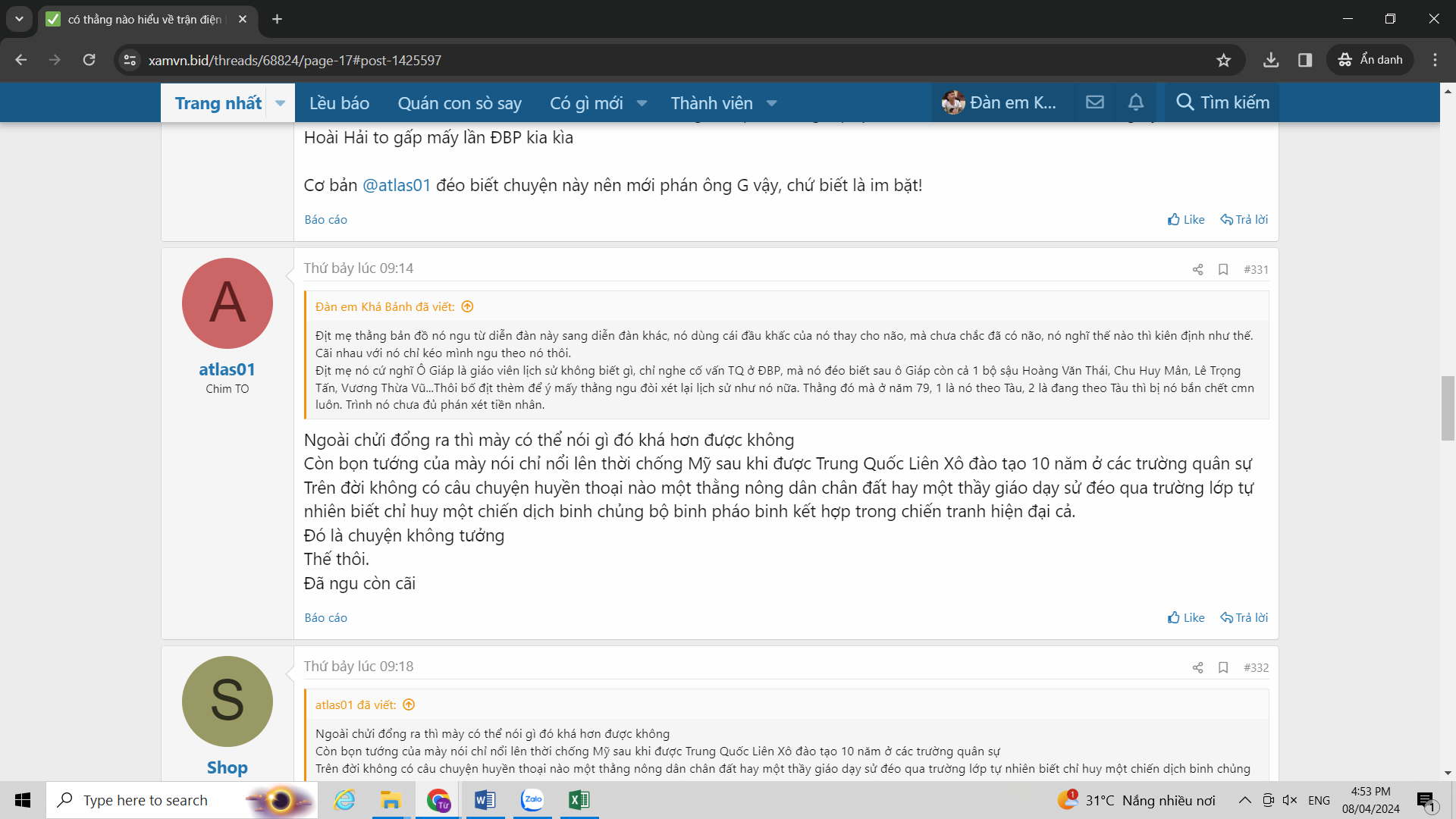
Task: Open browser downloads icon
Action: [1271, 60]
